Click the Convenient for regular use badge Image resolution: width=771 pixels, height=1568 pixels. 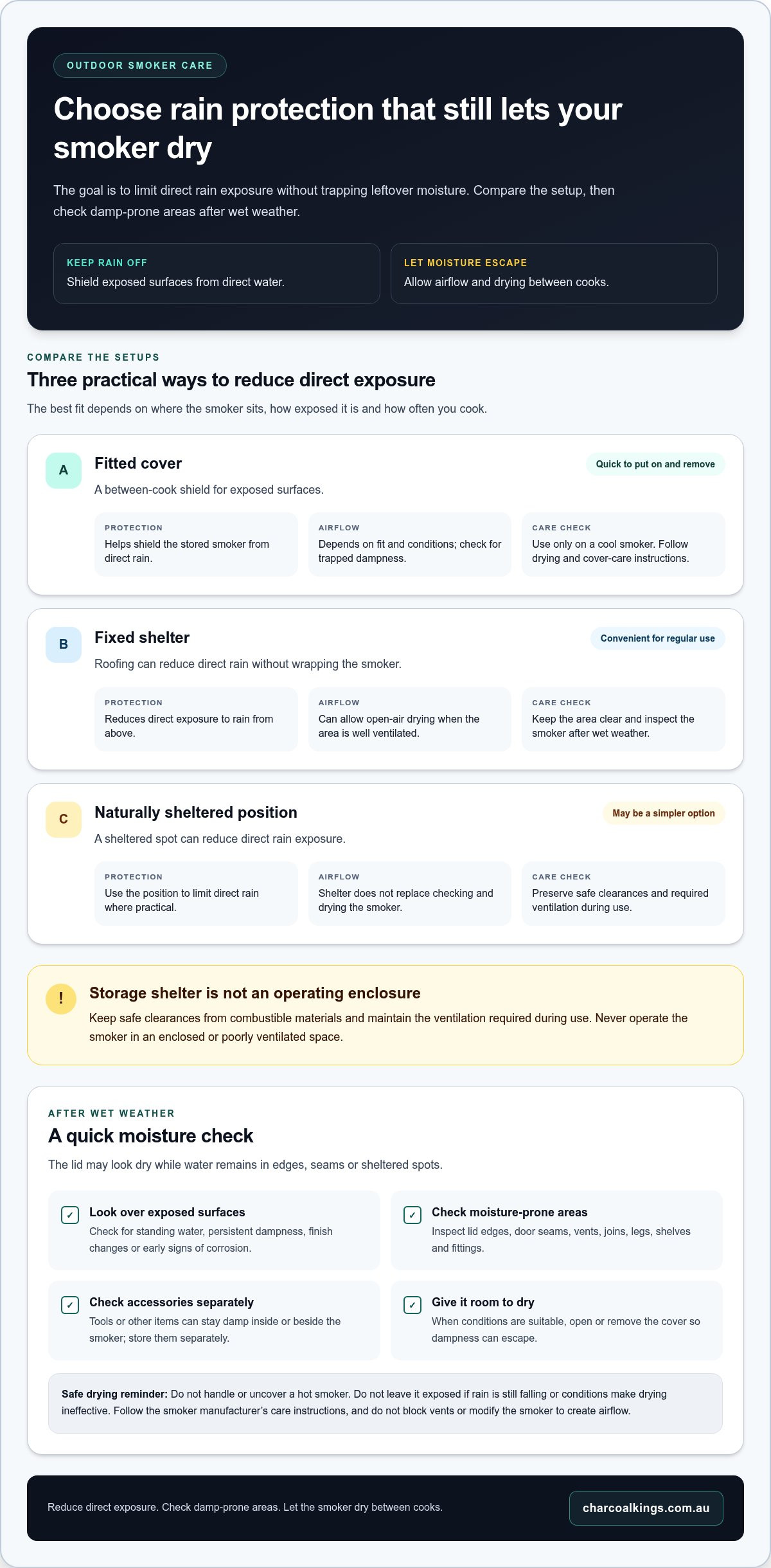(657, 638)
